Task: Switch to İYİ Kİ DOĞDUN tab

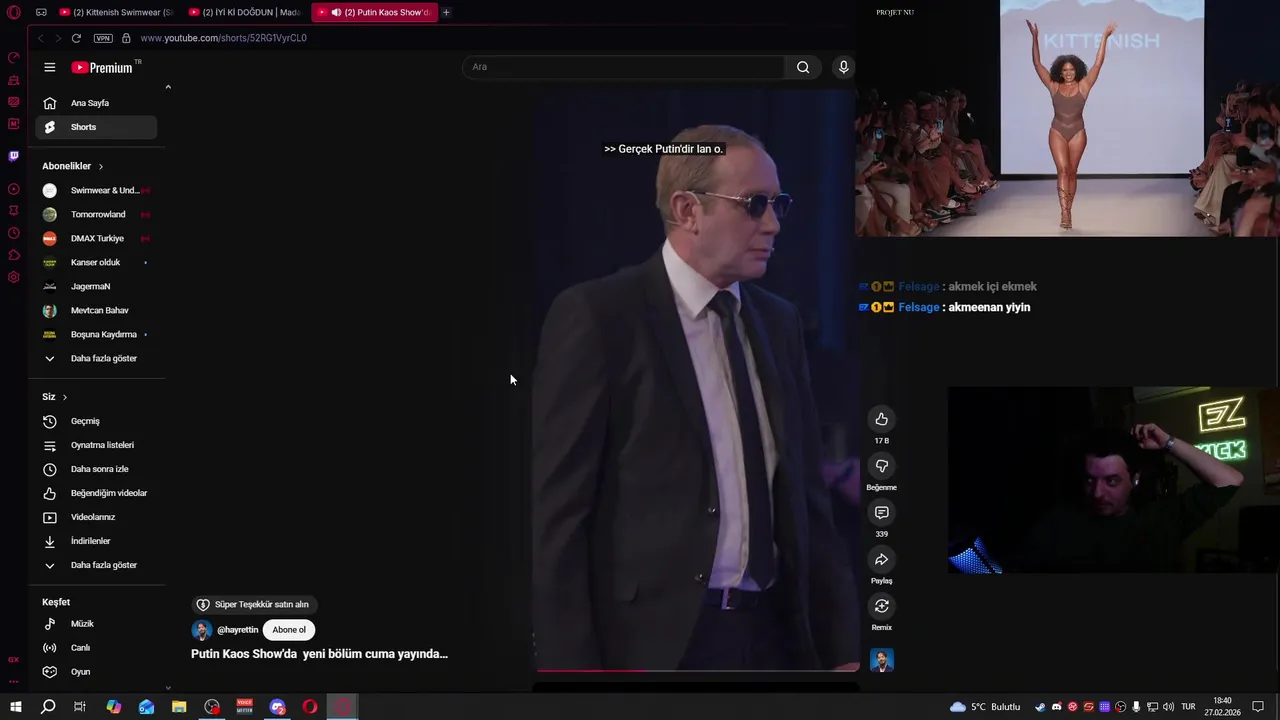Action: [x=246, y=12]
